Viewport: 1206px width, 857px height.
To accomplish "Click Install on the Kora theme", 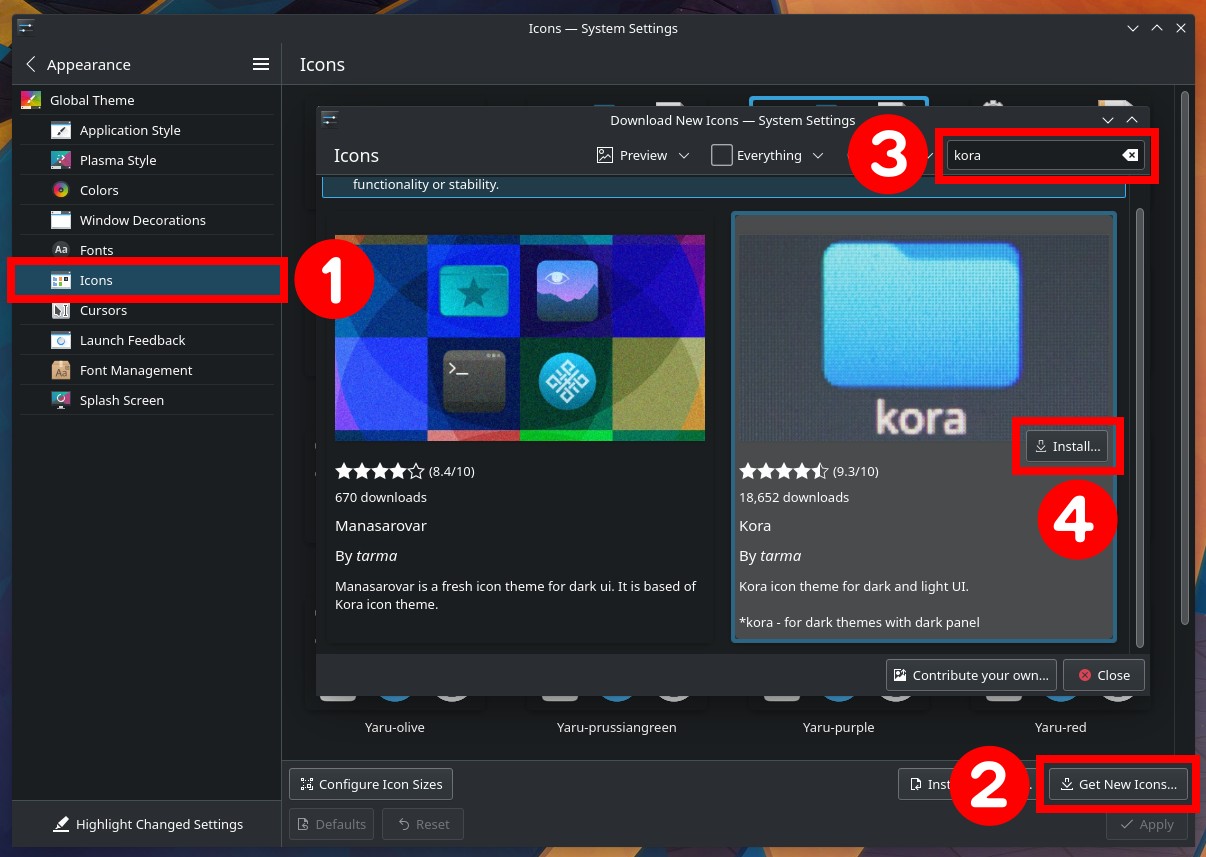I will coord(1068,446).
